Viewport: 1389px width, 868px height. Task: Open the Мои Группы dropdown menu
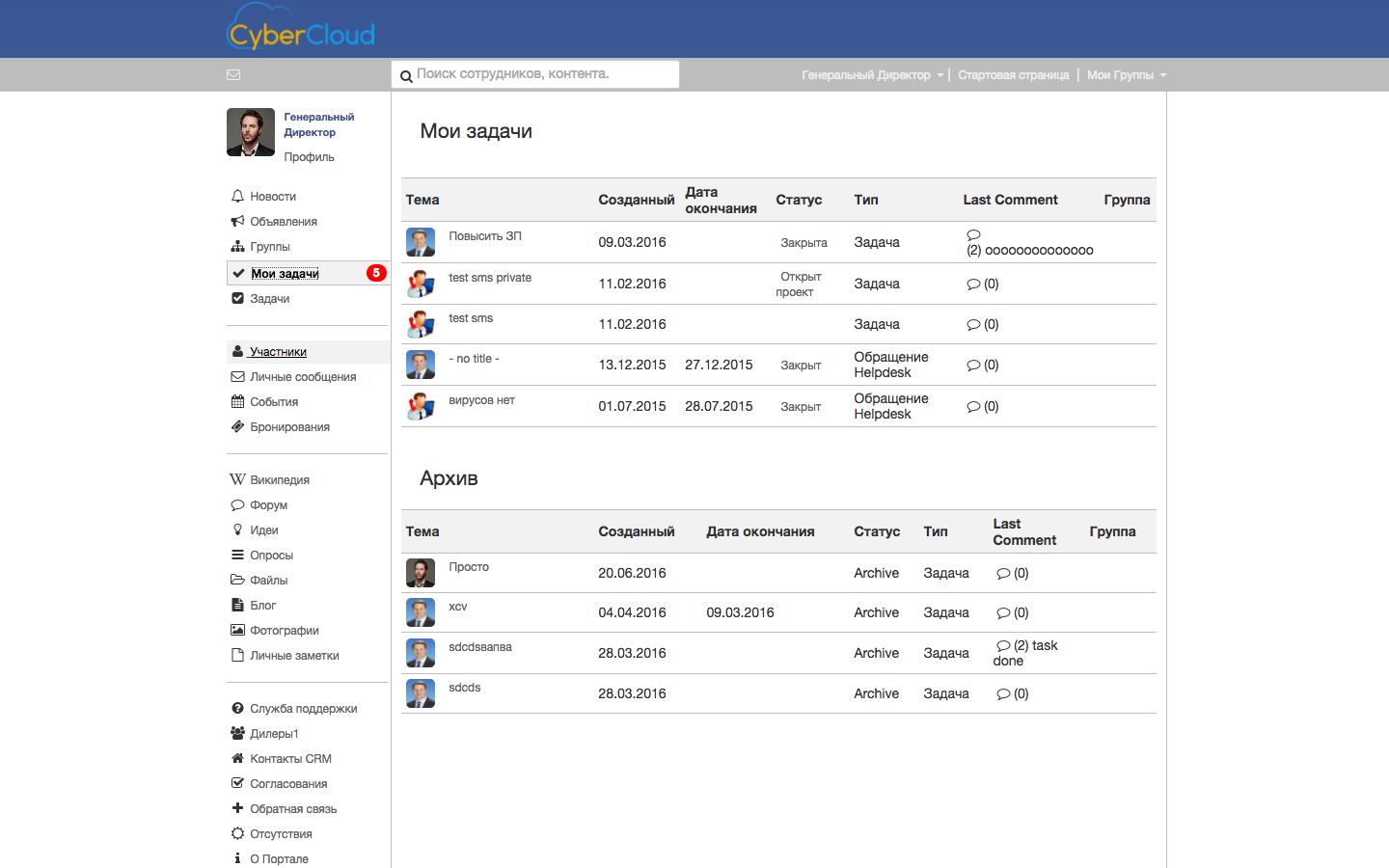click(x=1126, y=75)
